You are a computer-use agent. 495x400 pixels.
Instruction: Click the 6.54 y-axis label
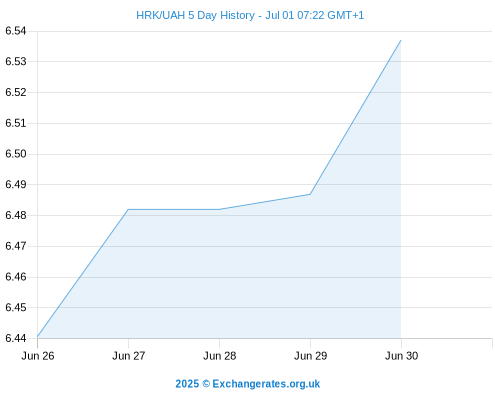(x=16, y=31)
